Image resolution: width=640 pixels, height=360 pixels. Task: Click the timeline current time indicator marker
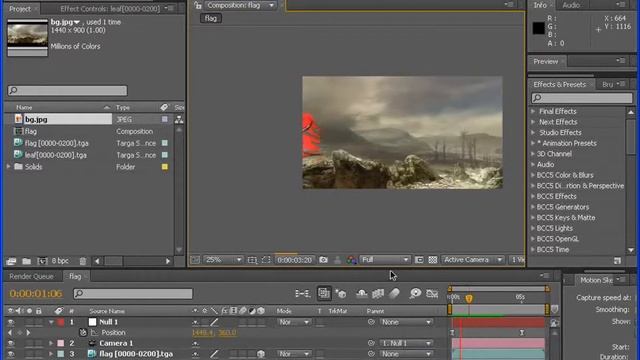[x=469, y=298]
